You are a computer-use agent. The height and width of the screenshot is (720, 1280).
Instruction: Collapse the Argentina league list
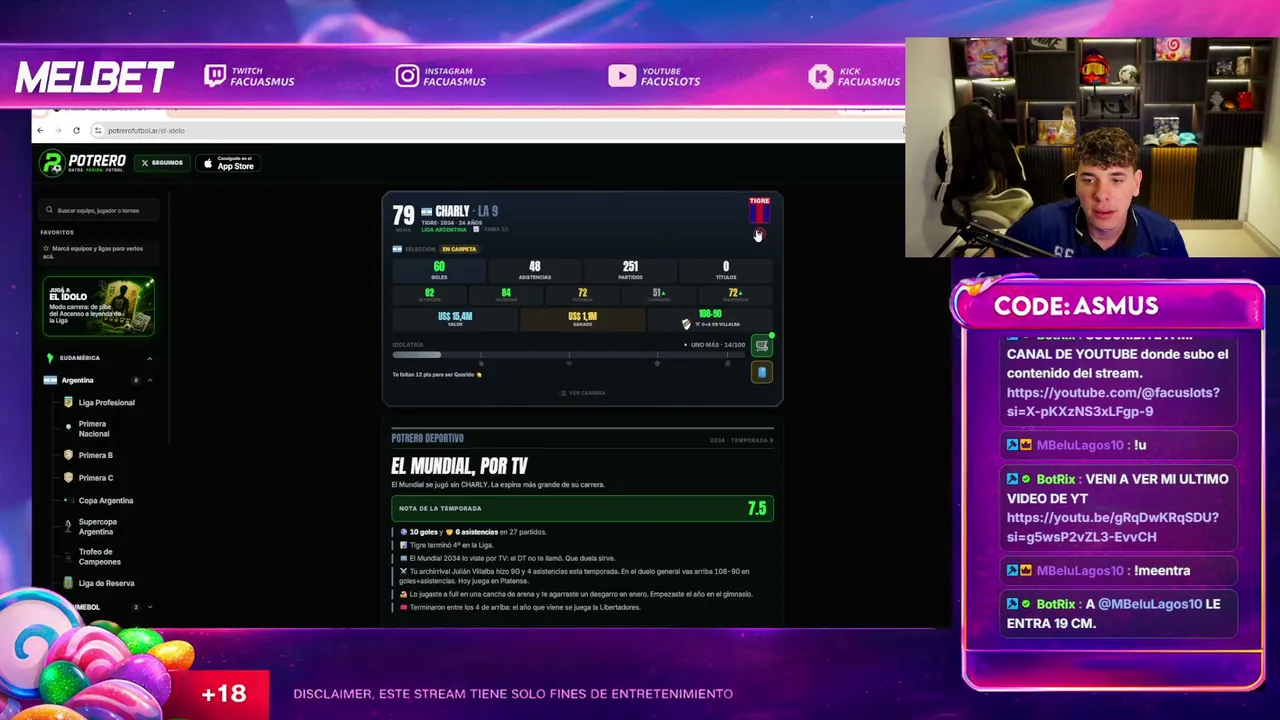coord(150,380)
